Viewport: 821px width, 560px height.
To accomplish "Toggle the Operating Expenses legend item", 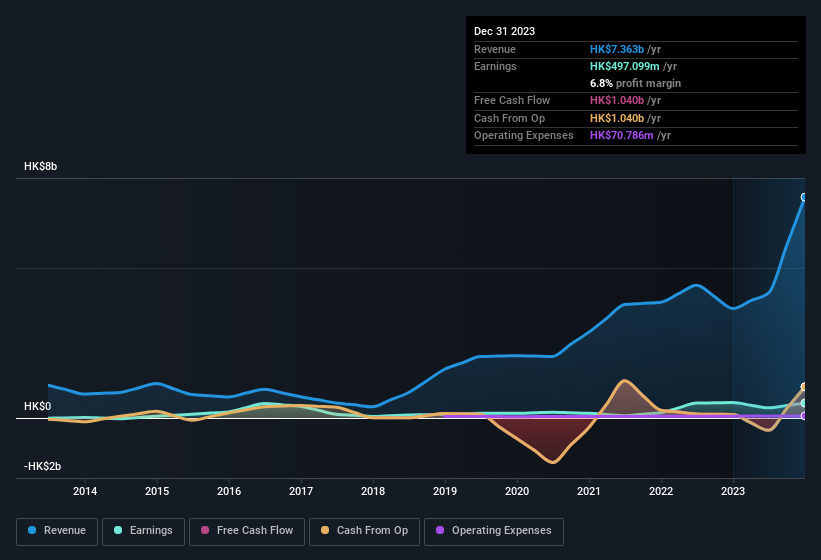I will coord(494,531).
